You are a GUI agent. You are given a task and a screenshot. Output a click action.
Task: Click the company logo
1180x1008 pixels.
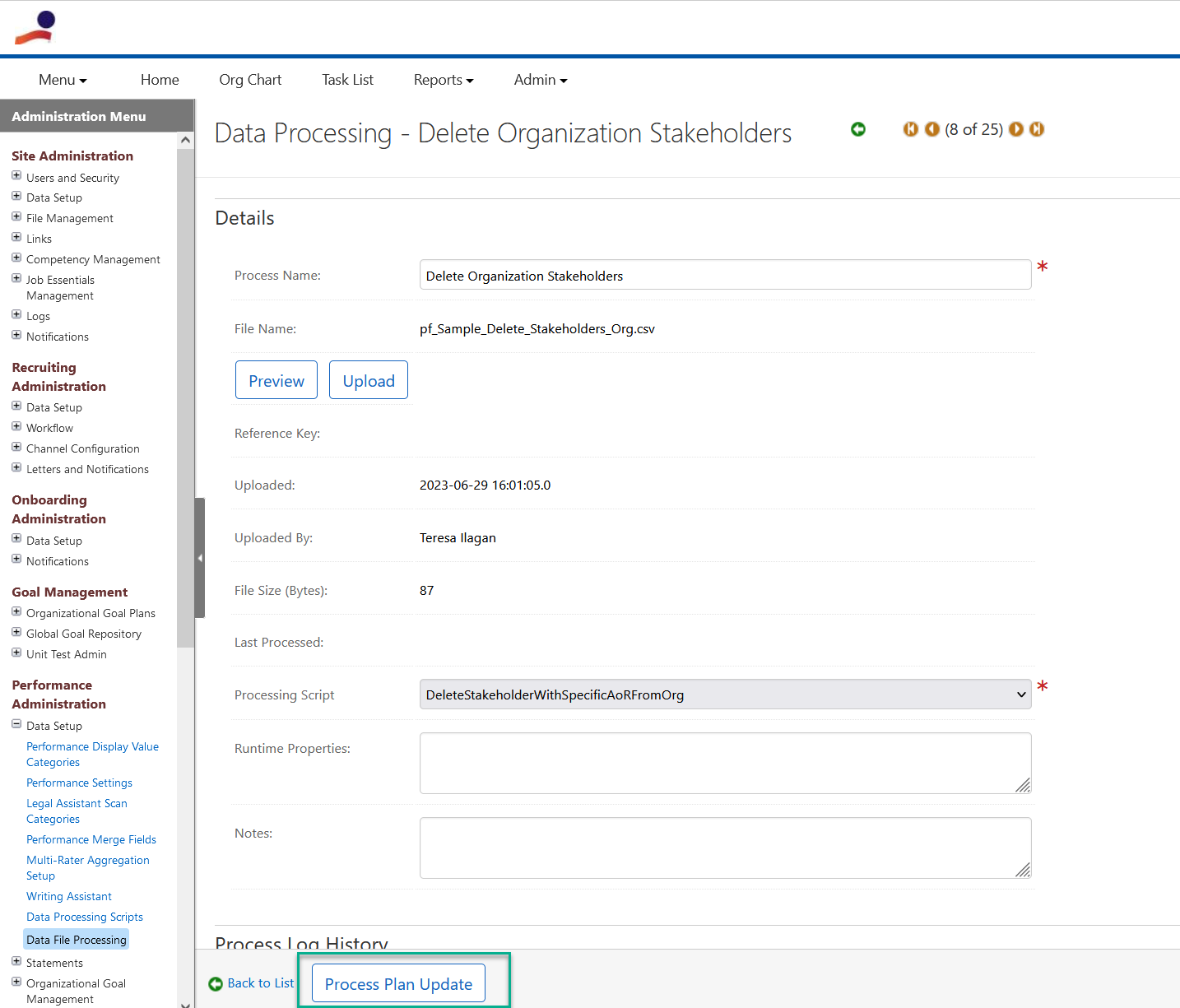[x=35, y=27]
